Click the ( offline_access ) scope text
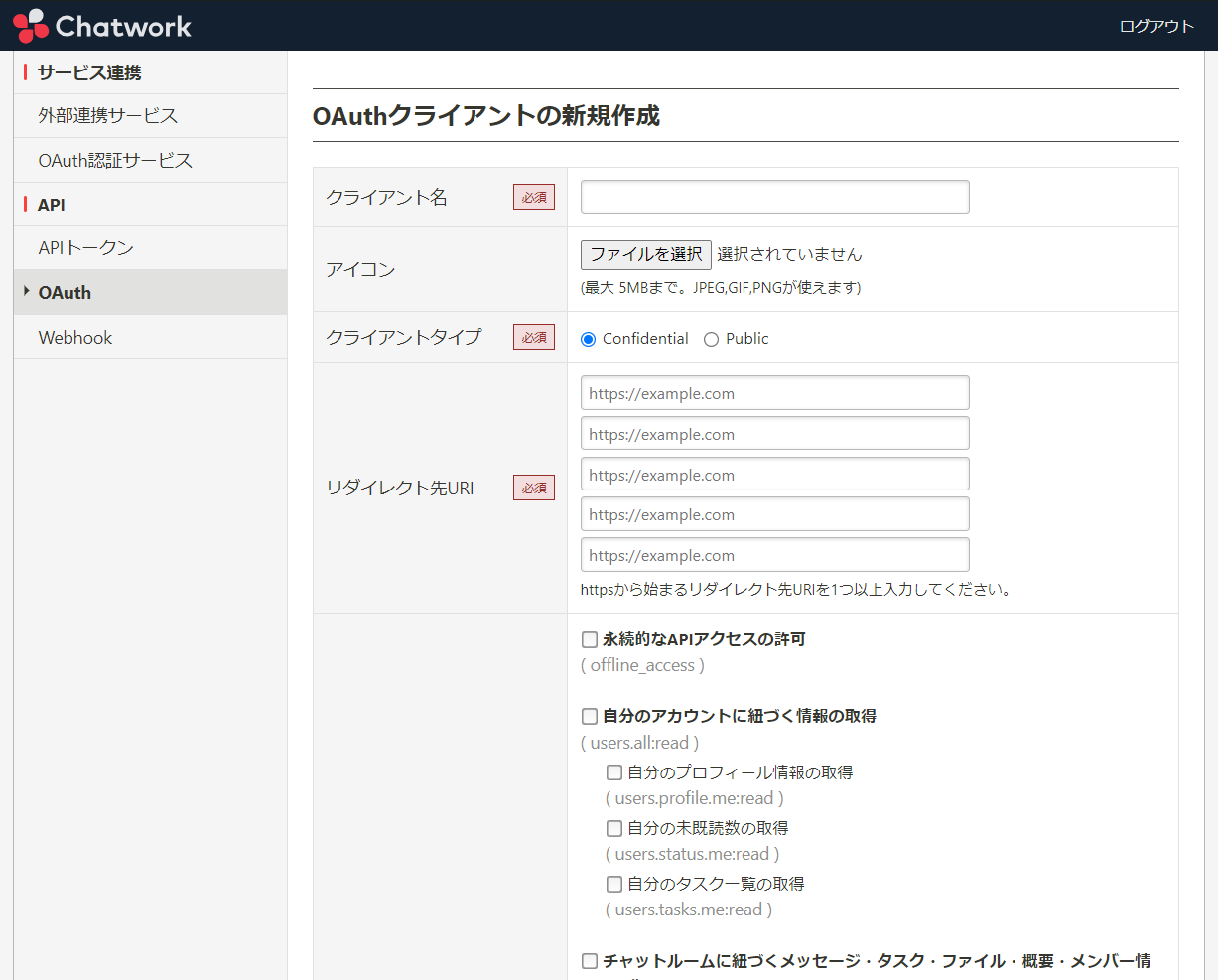Image resolution: width=1218 pixels, height=980 pixels. [642, 665]
